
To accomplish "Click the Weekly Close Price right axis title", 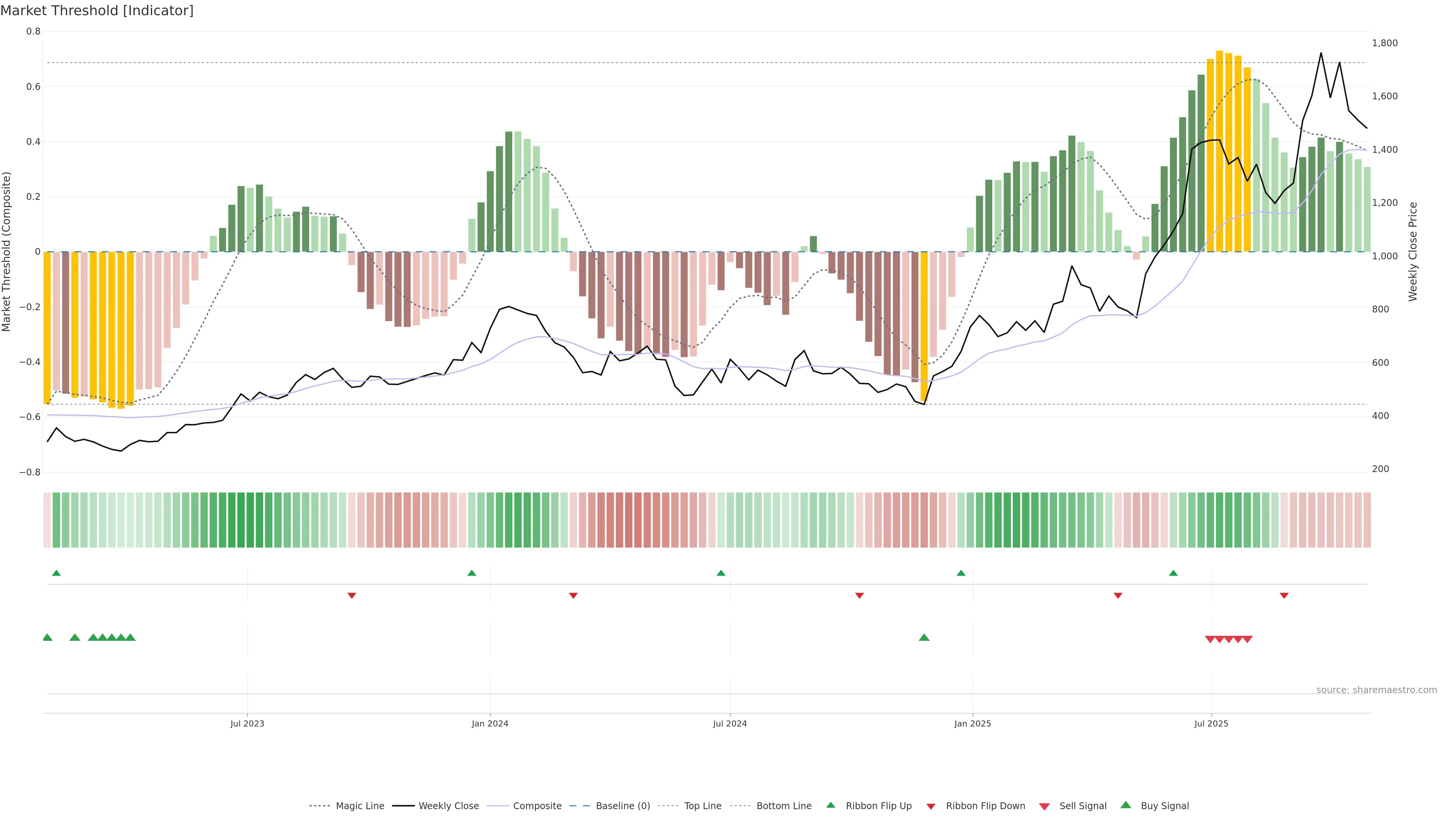I will 1413,251.
